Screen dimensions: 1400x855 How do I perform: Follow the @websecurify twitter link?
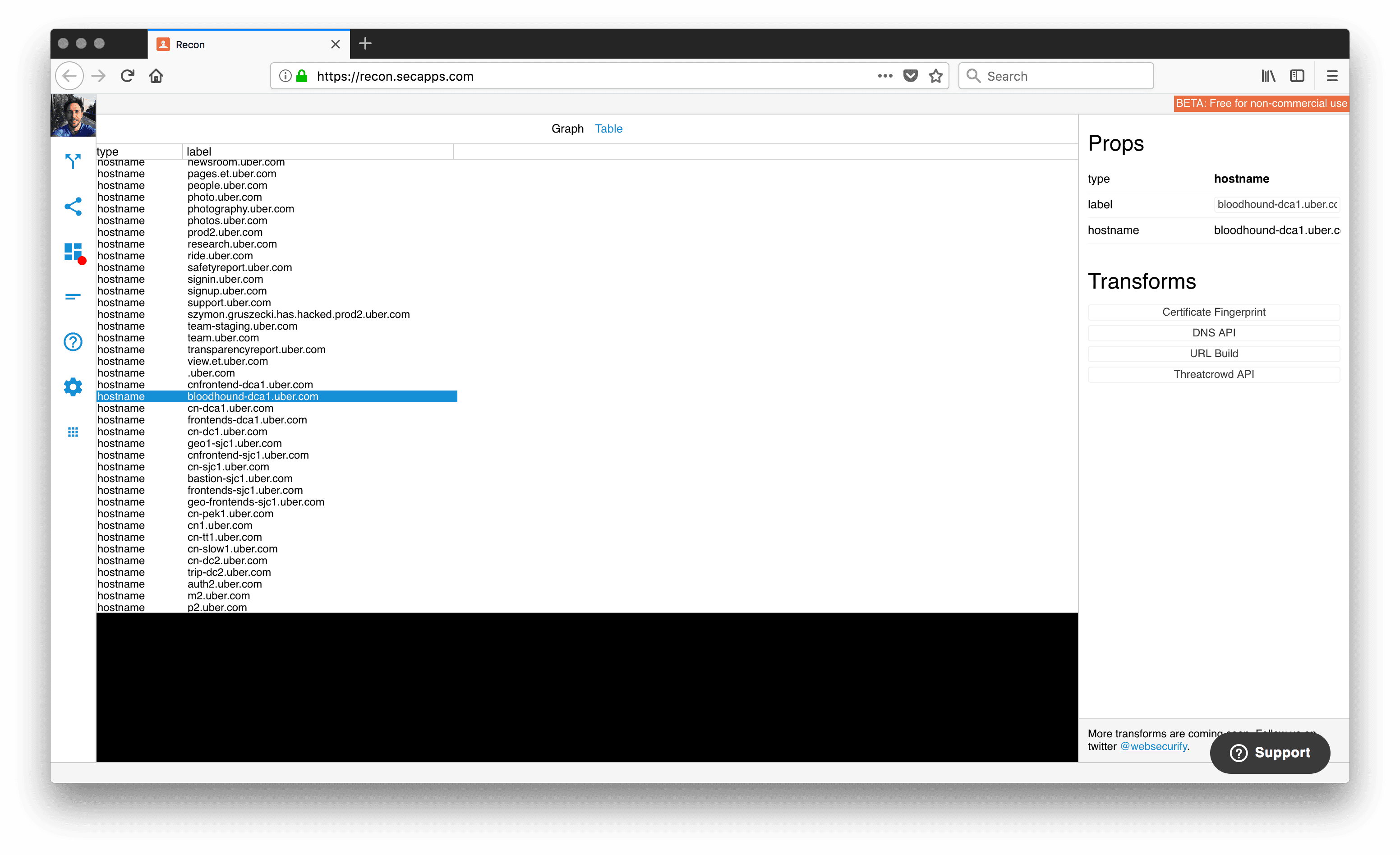coord(1153,746)
